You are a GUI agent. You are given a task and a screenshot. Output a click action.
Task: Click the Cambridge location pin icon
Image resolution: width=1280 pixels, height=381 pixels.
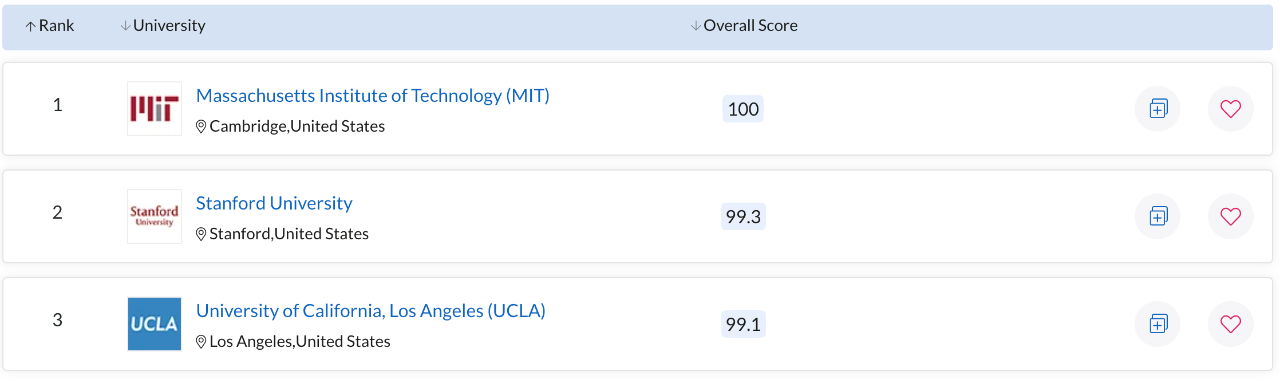pos(201,127)
